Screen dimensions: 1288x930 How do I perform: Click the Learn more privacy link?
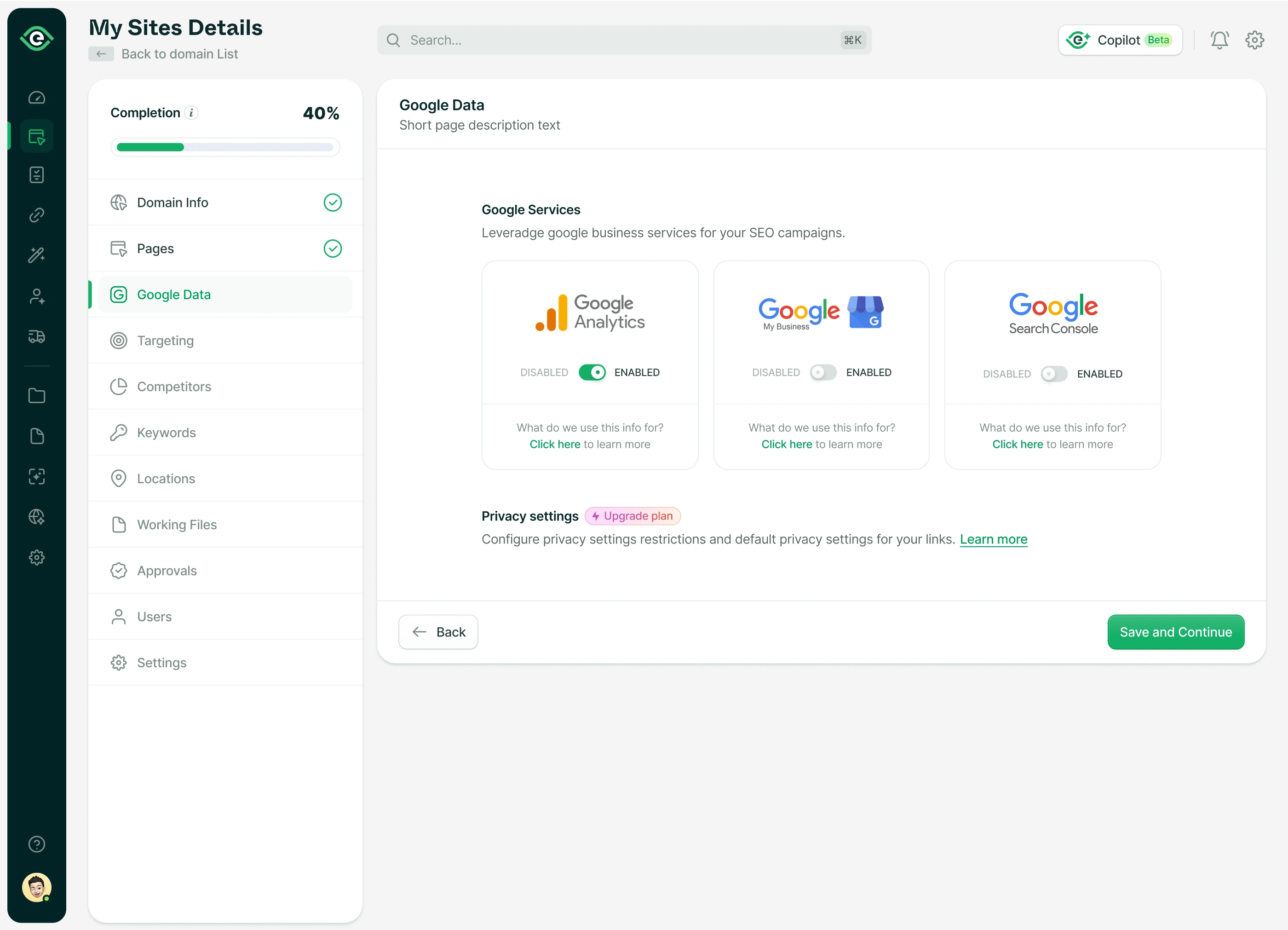click(x=993, y=539)
